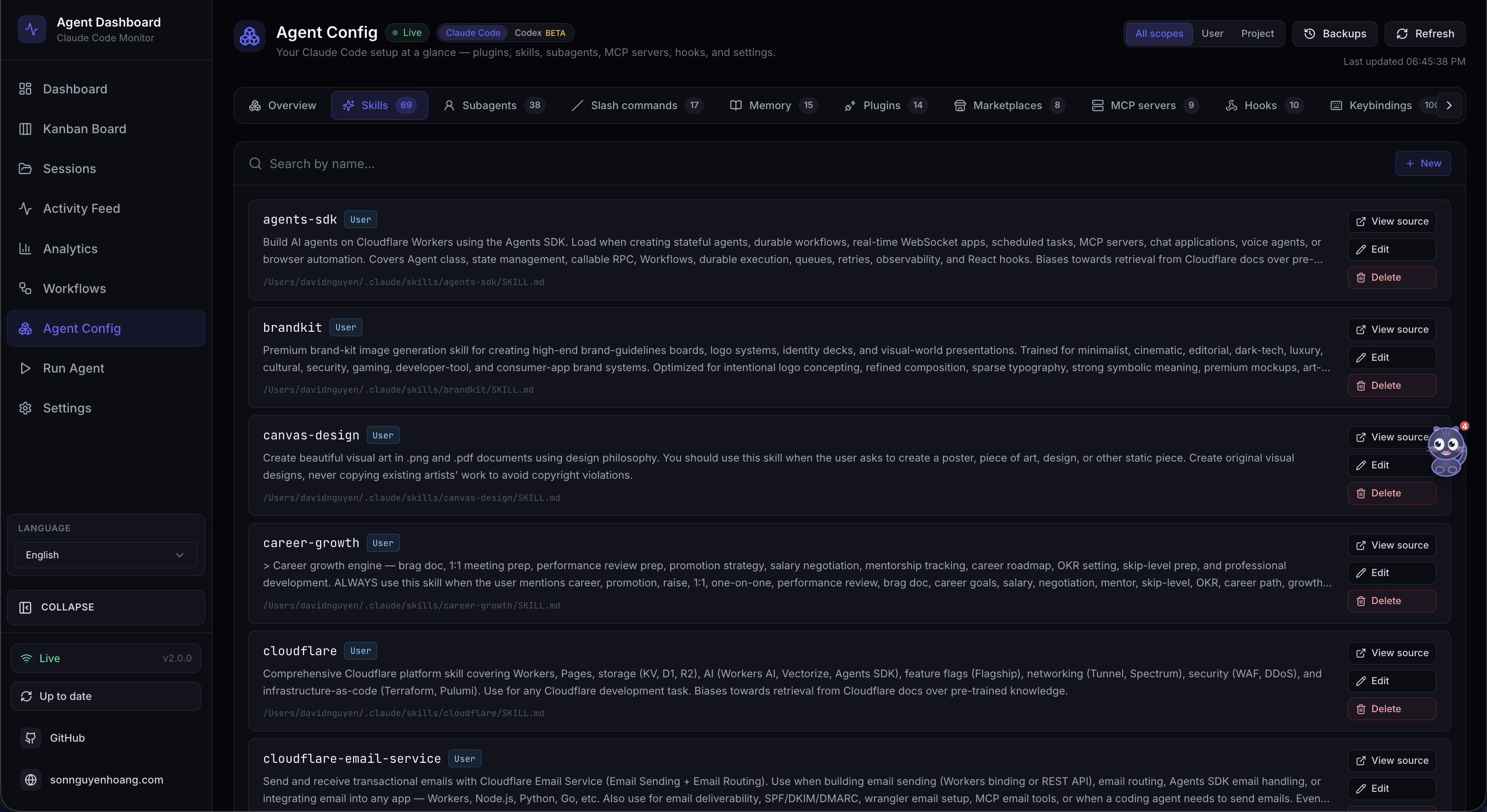This screenshot has width=1487, height=812.
Task: Click the Agent Config header icon
Action: [x=249, y=36]
